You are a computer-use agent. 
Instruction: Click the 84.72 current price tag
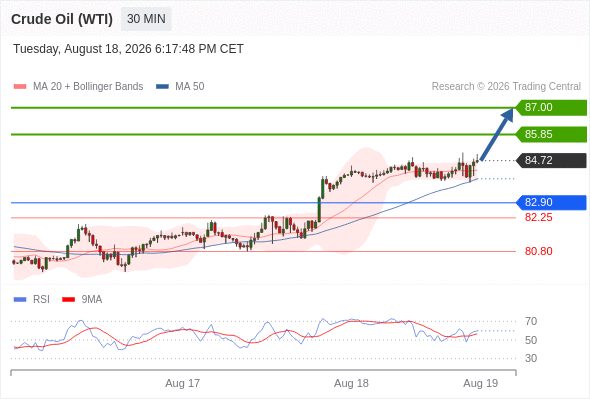click(551, 161)
